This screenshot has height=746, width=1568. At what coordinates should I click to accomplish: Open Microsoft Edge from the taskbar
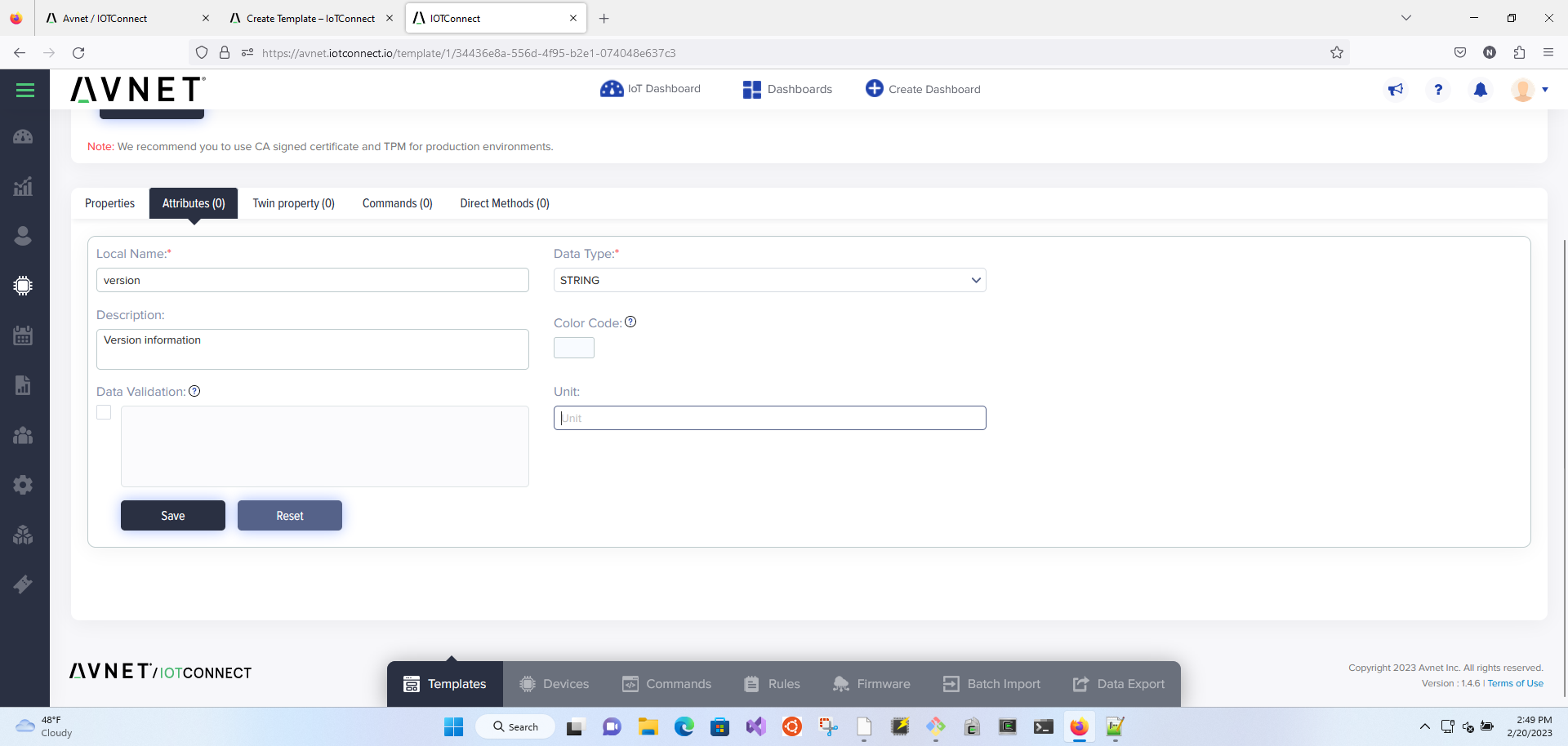(684, 726)
